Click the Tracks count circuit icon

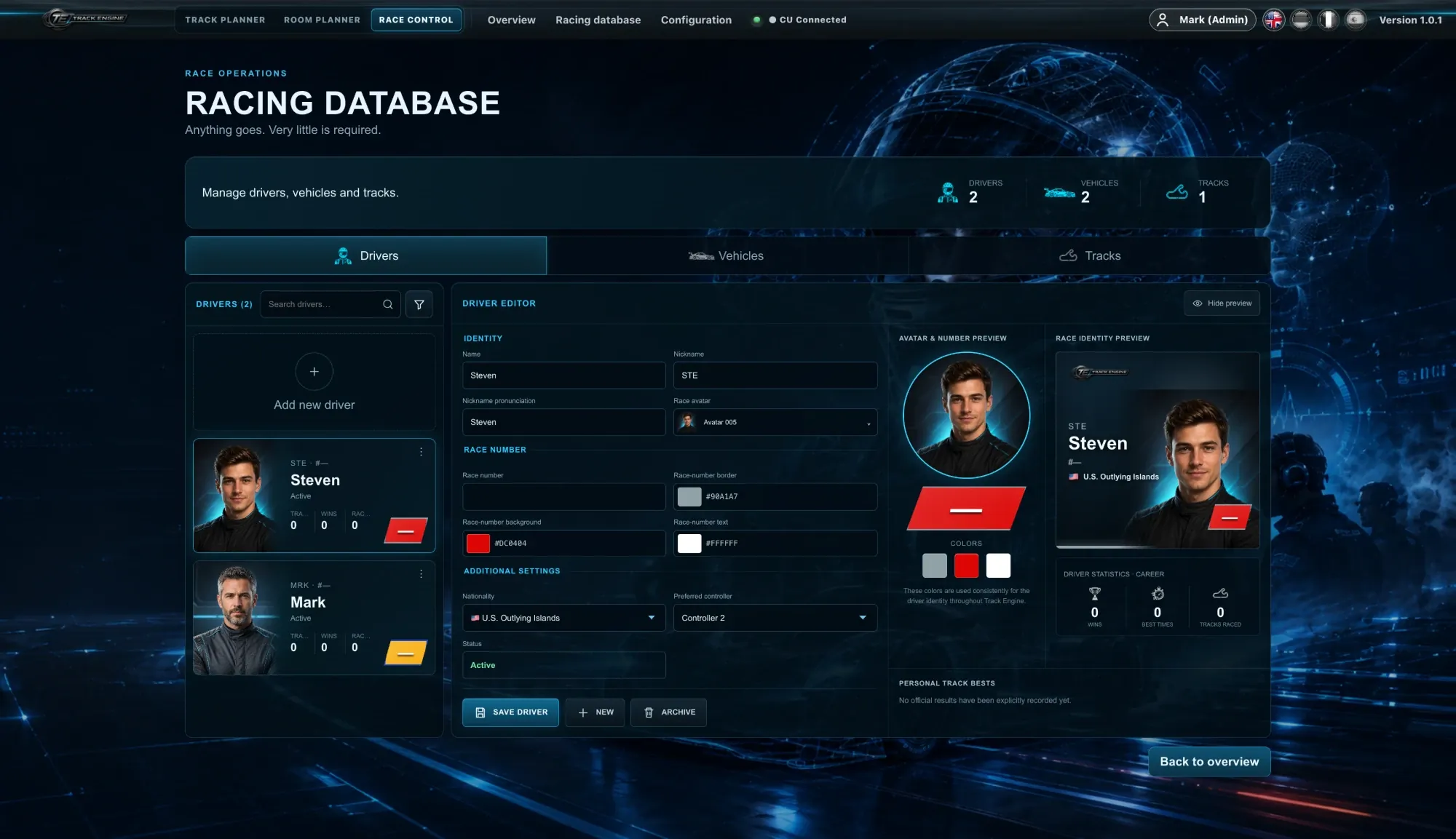[1177, 192]
